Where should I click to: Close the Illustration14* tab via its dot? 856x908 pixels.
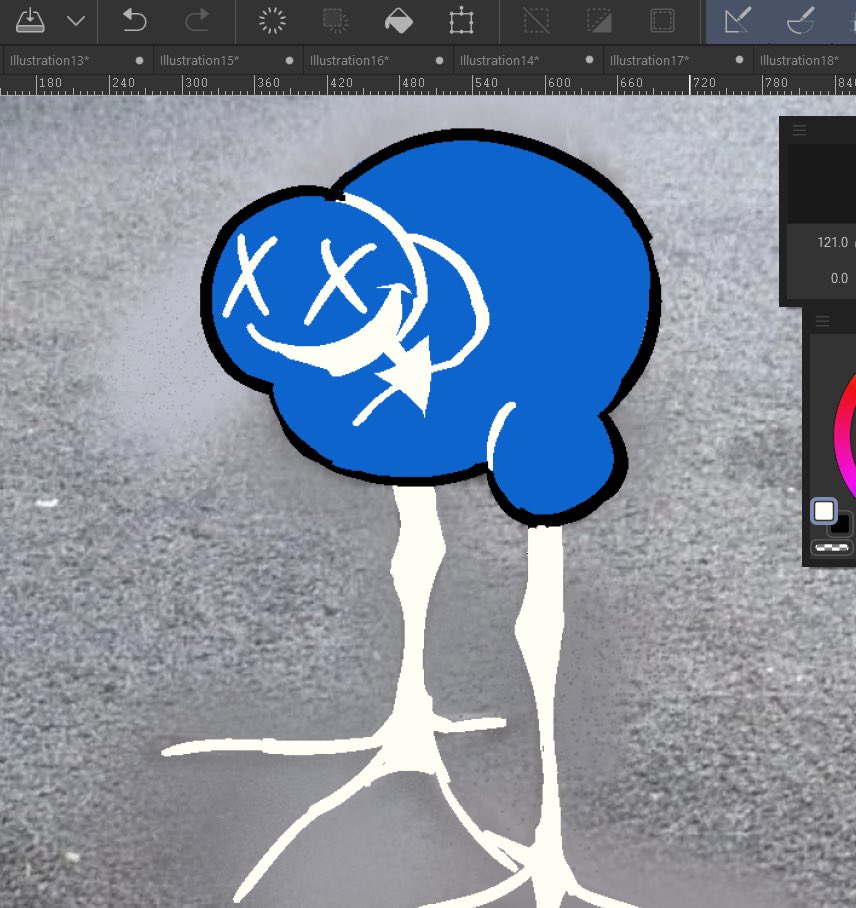pos(589,60)
